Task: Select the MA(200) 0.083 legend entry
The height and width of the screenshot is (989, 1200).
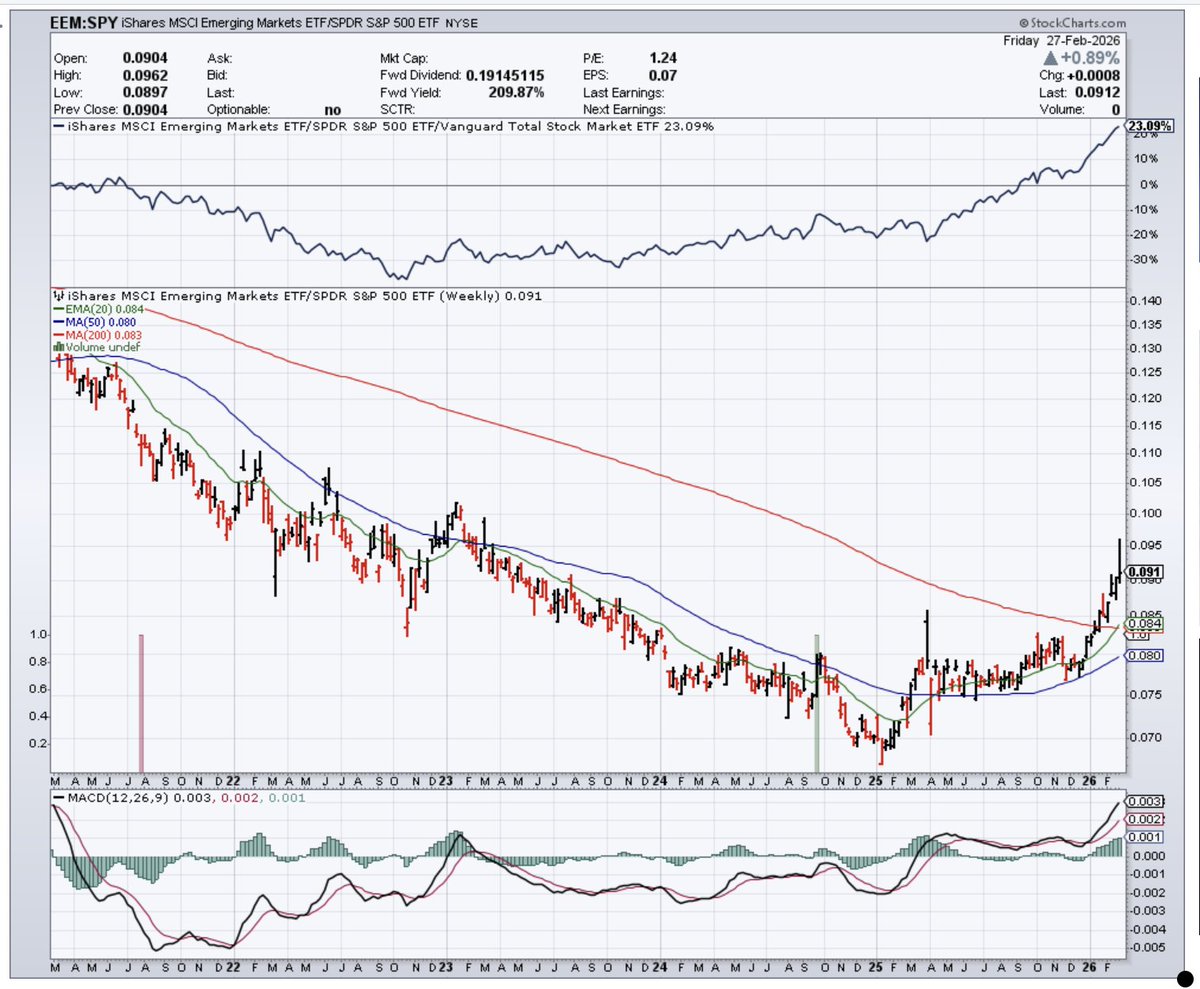Action: 96,334
